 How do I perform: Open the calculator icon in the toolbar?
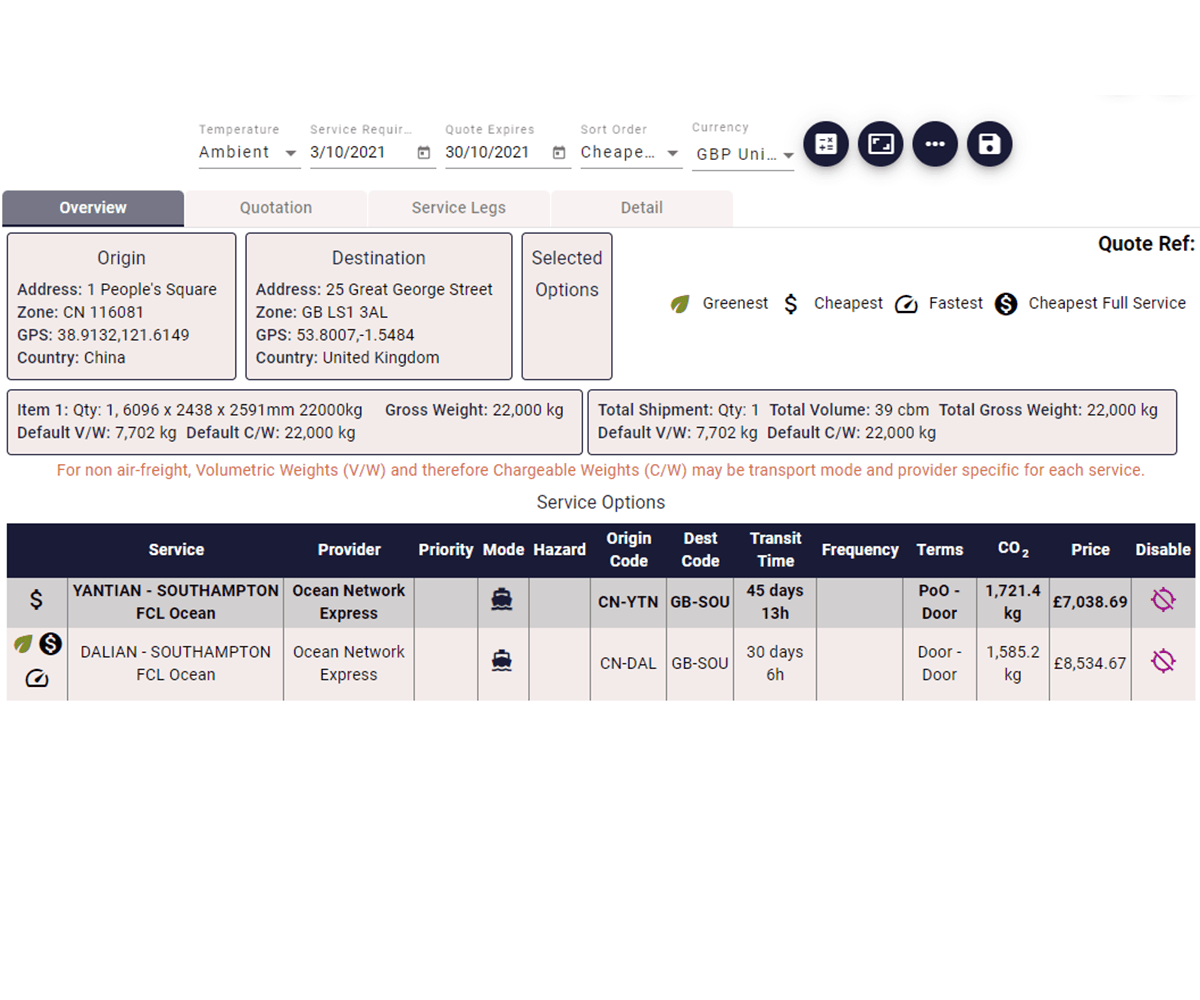coord(826,144)
